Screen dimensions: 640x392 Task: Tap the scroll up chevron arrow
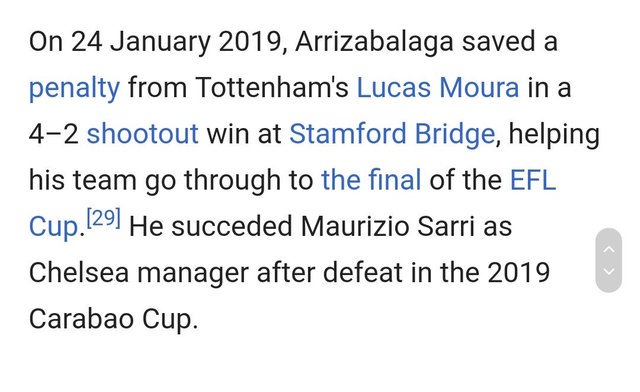tap(609, 249)
